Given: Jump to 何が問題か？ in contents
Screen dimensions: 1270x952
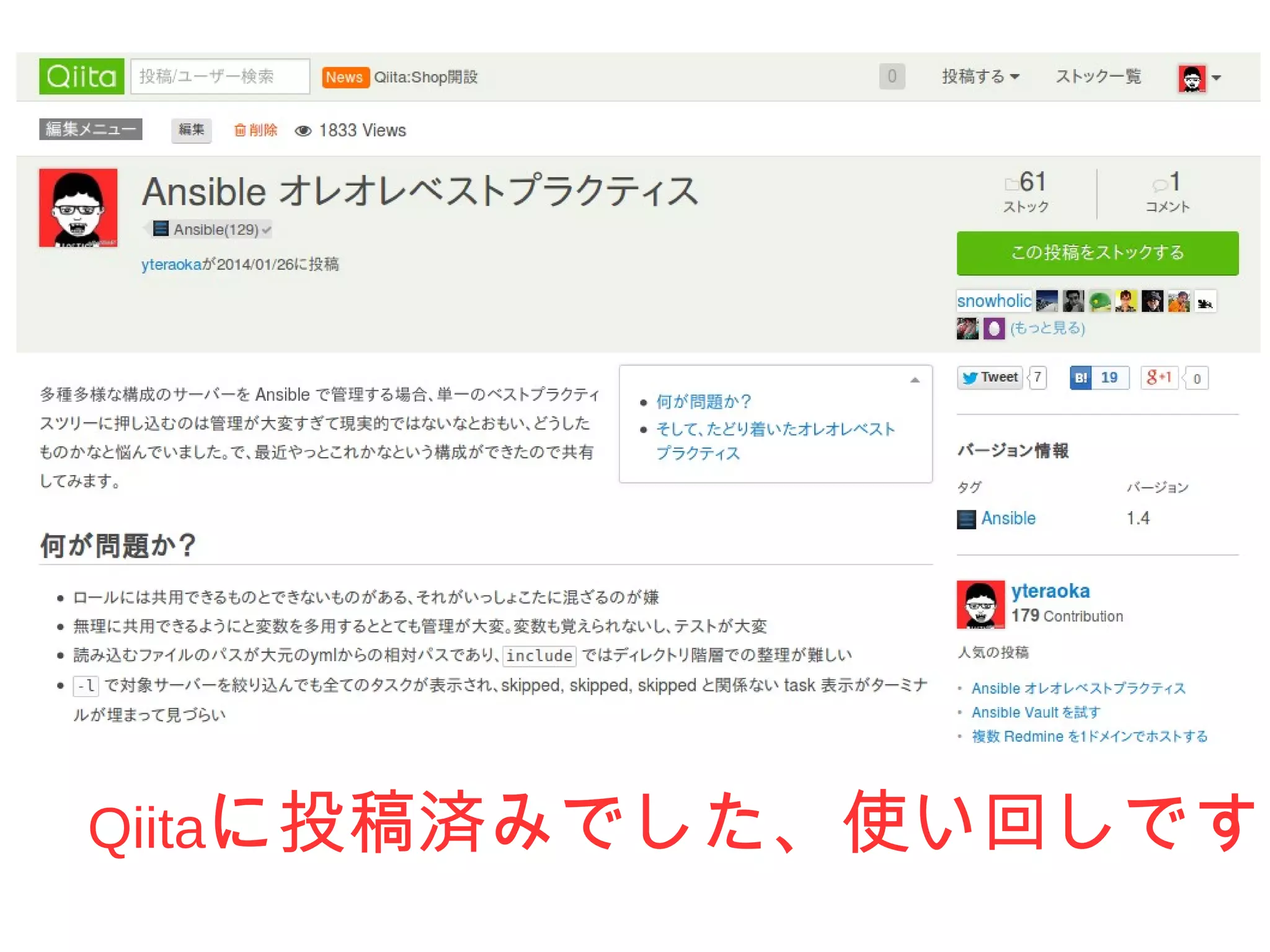Looking at the screenshot, I should pyautogui.click(x=704, y=401).
